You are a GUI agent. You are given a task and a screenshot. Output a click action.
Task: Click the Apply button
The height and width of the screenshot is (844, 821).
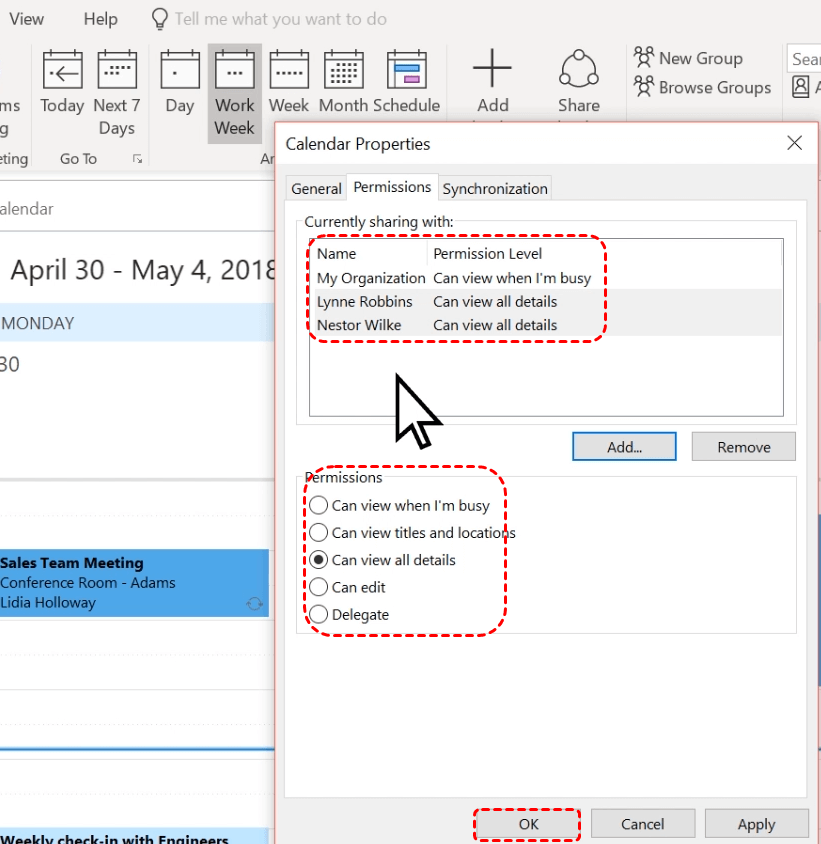[756, 824]
